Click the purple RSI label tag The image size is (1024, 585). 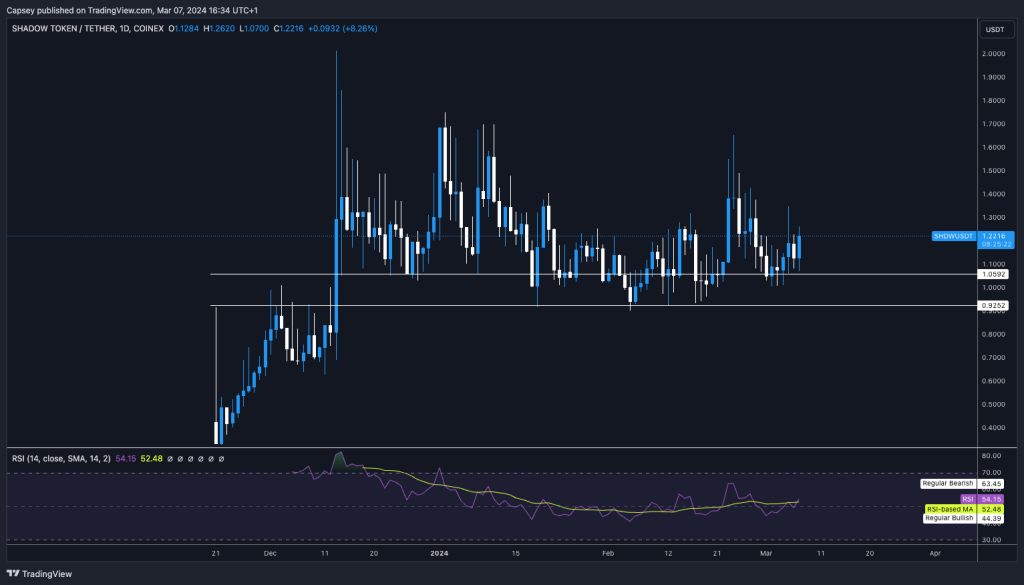(966, 498)
